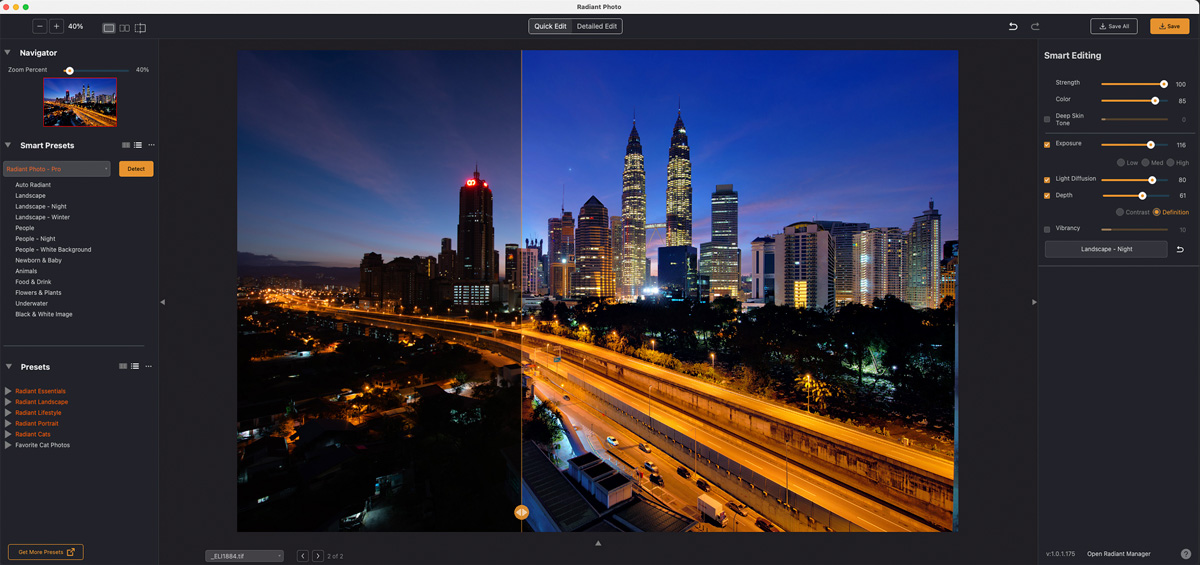Open the _ELI1884.tif file dropdown
Screen dimensions: 1200x565
pos(245,556)
